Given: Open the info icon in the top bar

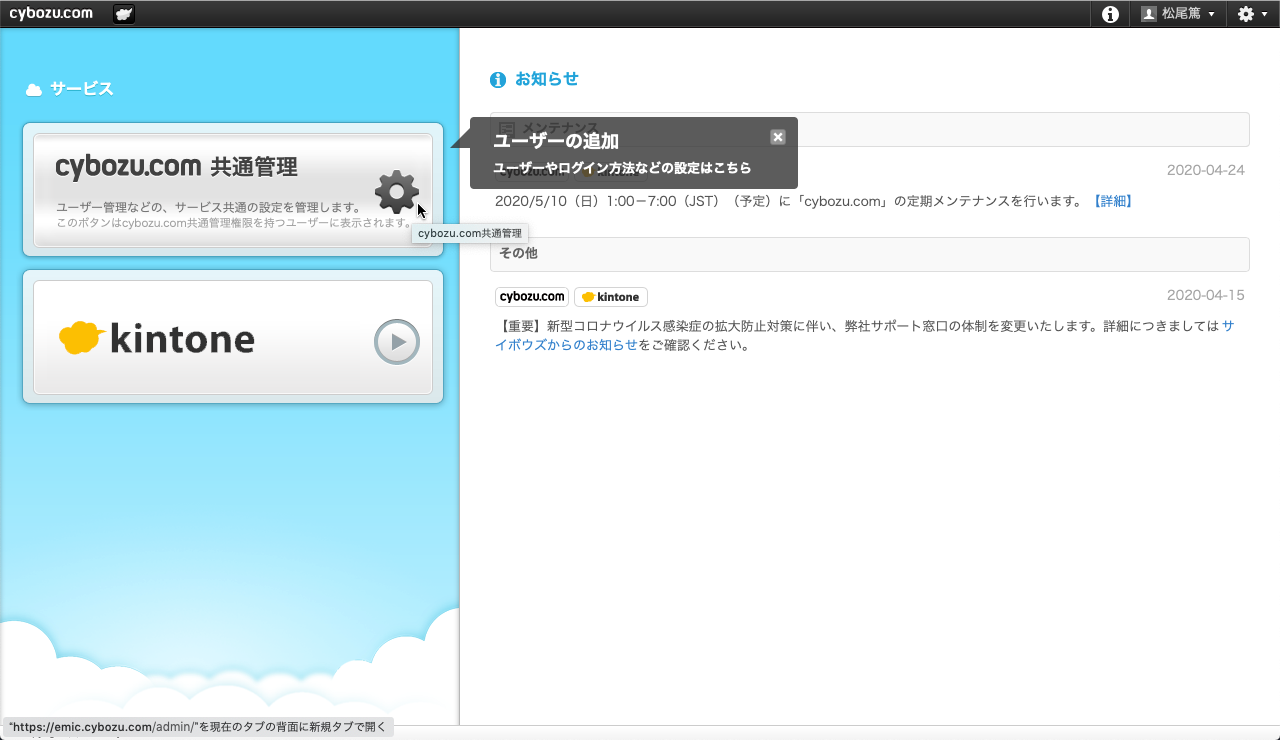Looking at the screenshot, I should coord(1110,14).
